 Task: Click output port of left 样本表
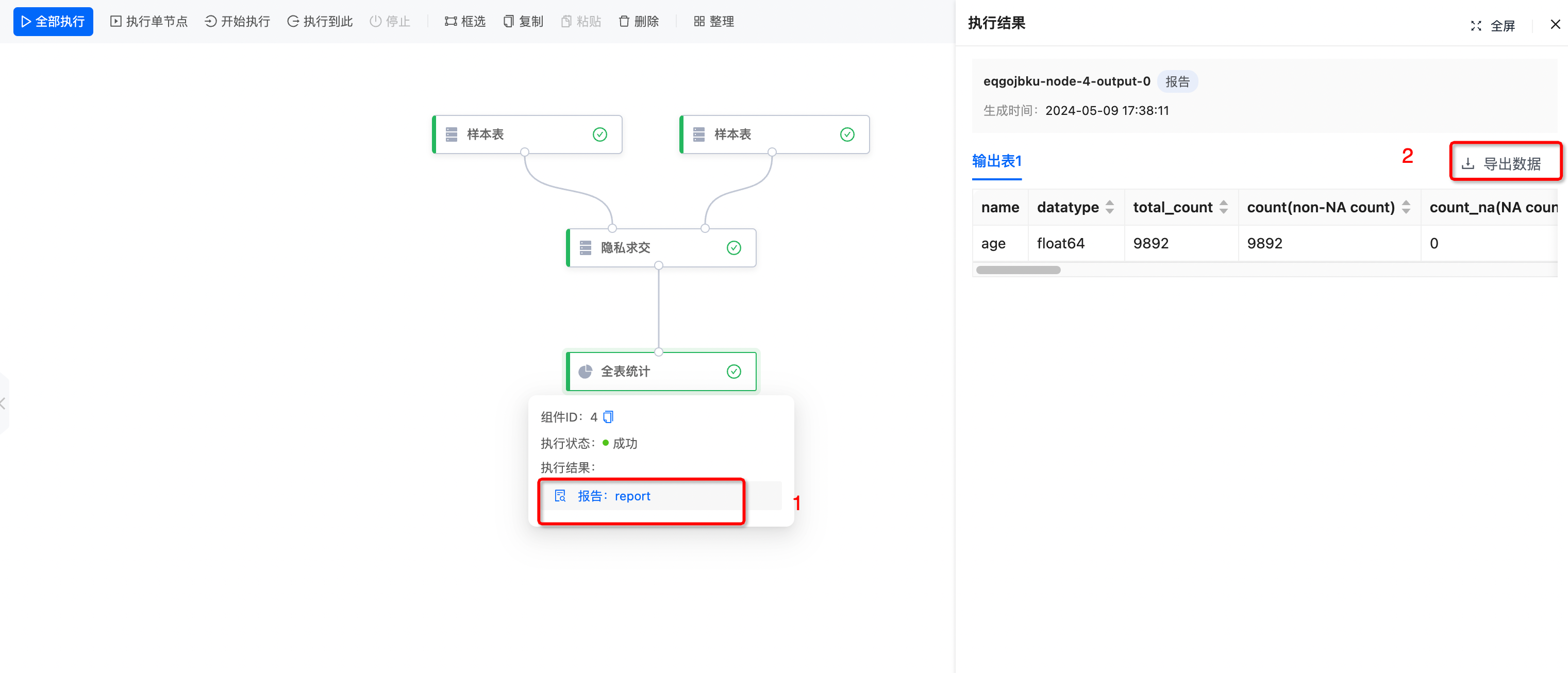pos(525,152)
